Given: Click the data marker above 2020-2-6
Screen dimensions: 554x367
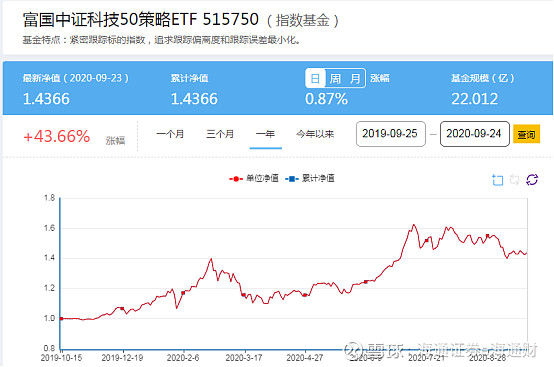Looking at the screenshot, I should pyautogui.click(x=183, y=293).
